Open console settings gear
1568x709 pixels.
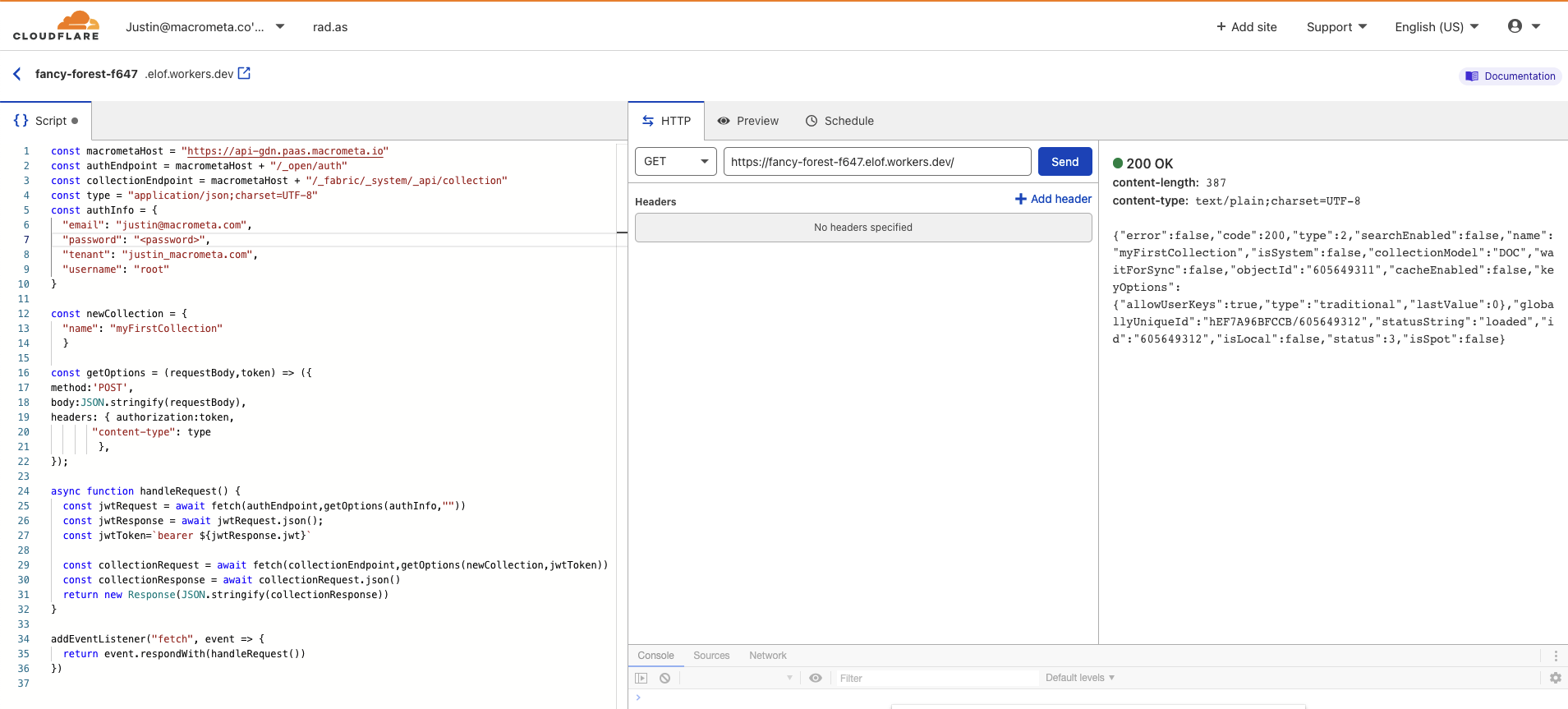(x=1555, y=679)
